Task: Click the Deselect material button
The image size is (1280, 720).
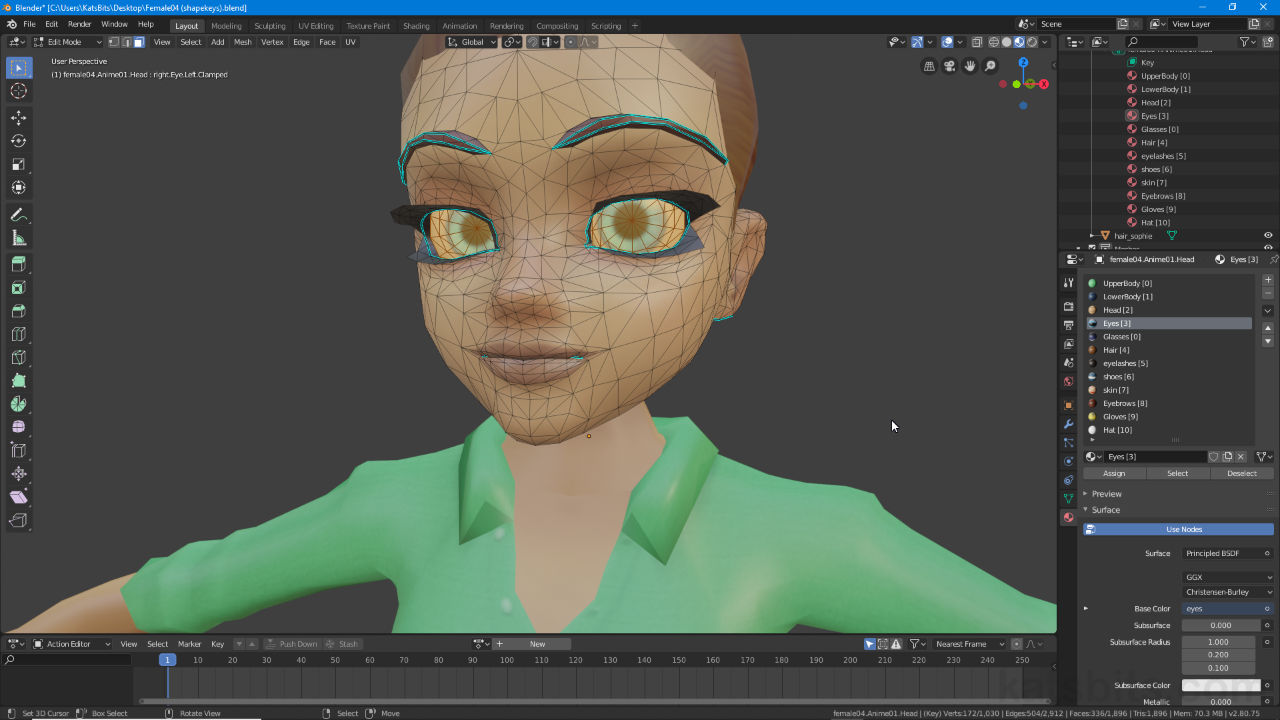Action: point(1242,473)
